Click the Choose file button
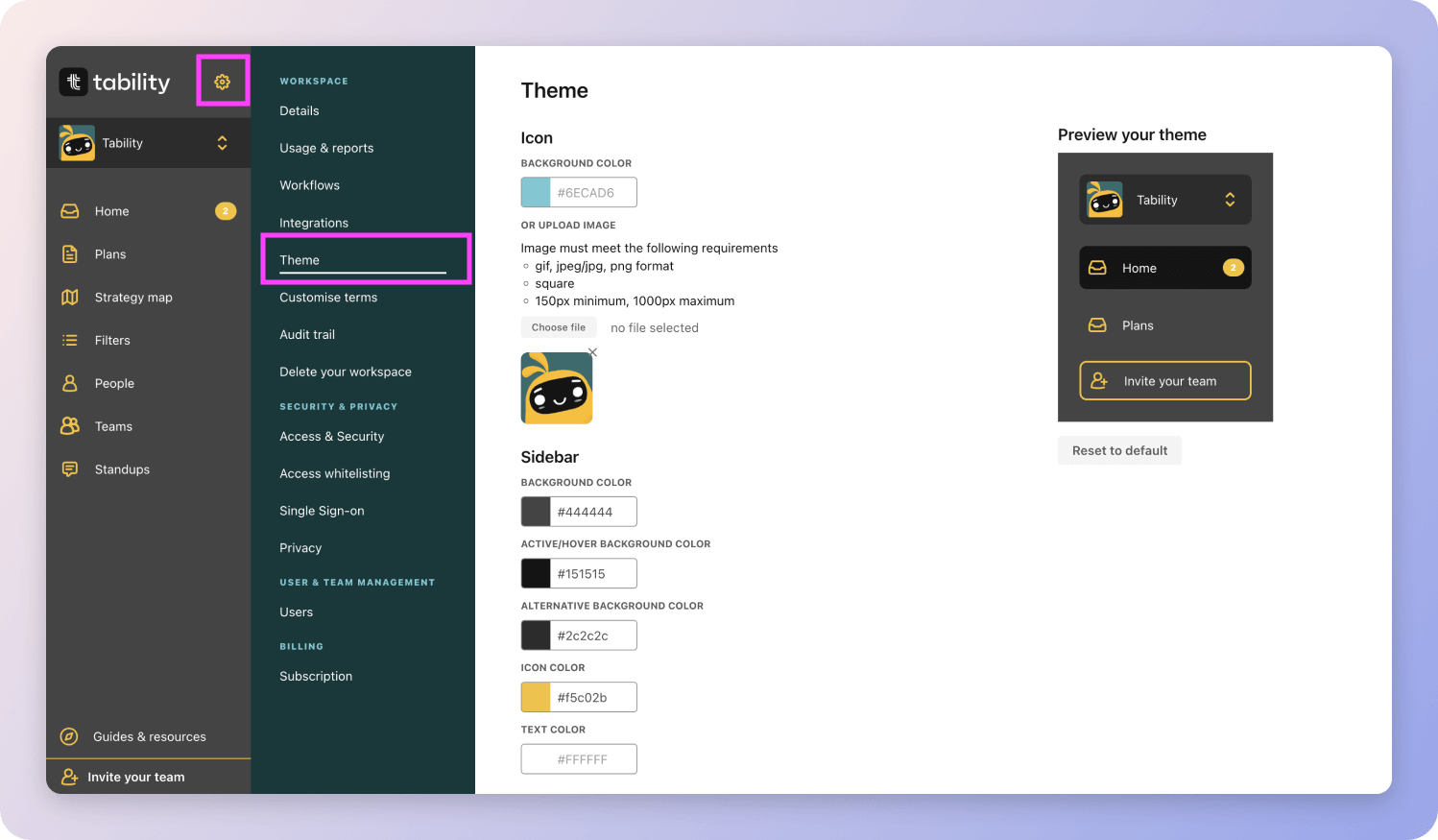Image resolution: width=1438 pixels, height=840 pixels. pos(558,327)
